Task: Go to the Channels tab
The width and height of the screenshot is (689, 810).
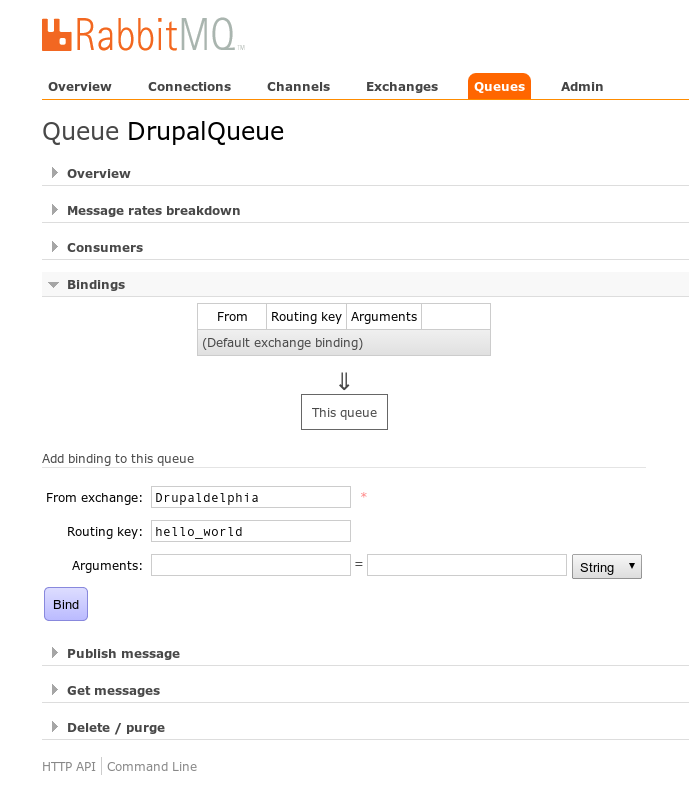Action: pos(298,86)
